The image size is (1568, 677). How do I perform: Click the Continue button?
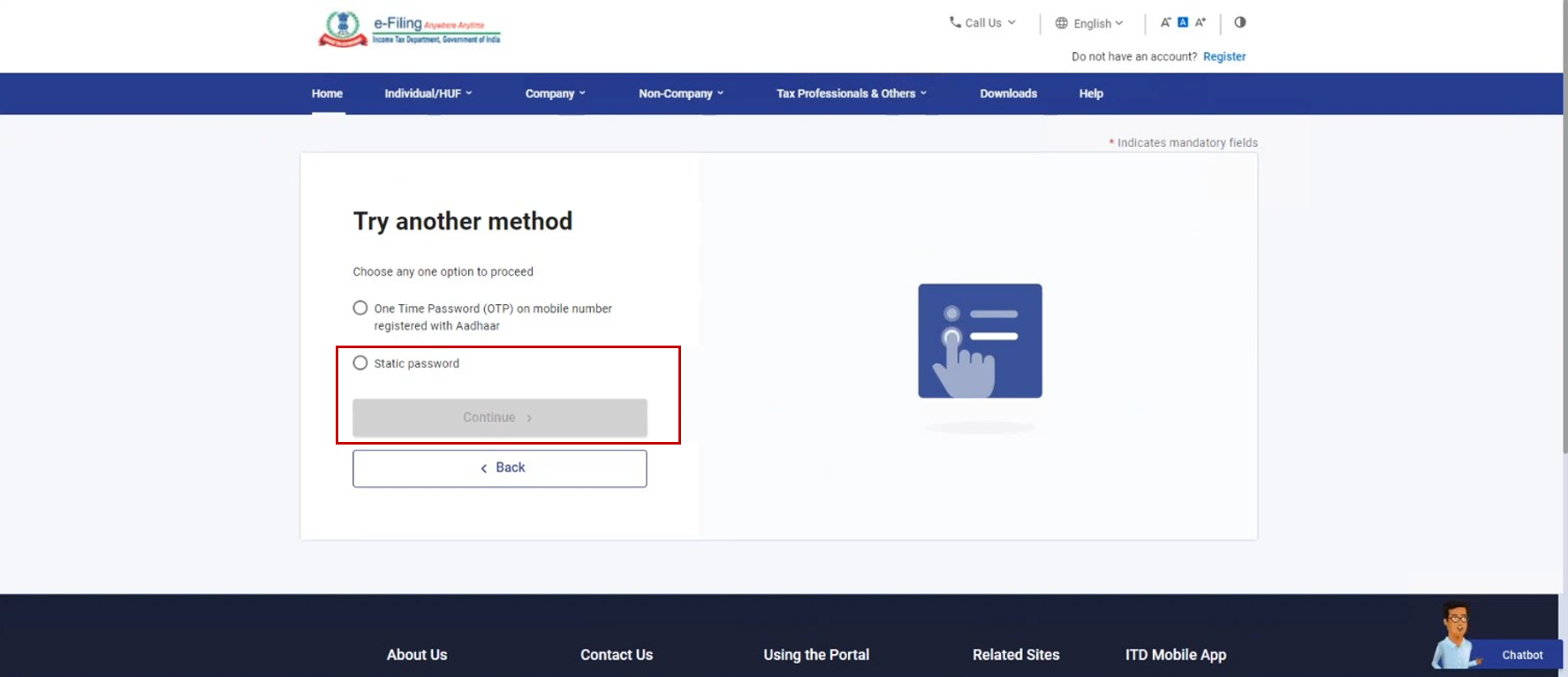[x=499, y=418]
